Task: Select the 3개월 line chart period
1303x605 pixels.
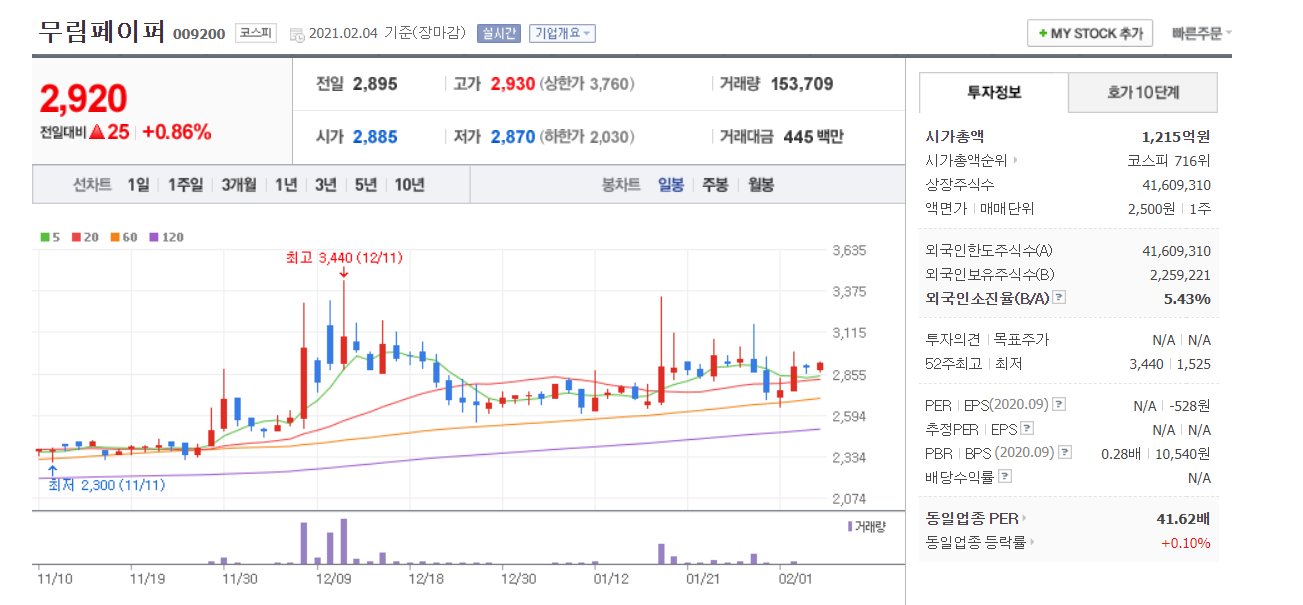Action: [x=239, y=185]
